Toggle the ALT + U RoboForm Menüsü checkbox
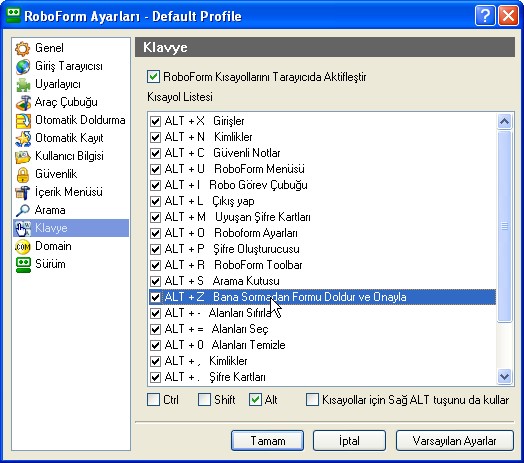The height and width of the screenshot is (463, 524). (155, 169)
